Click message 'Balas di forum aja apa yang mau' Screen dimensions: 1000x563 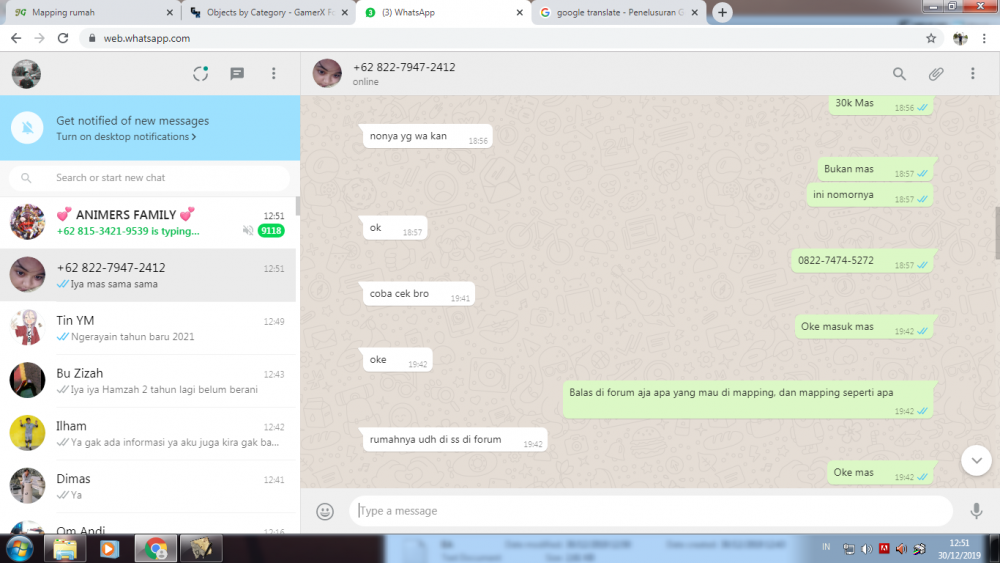pyautogui.click(x=749, y=400)
